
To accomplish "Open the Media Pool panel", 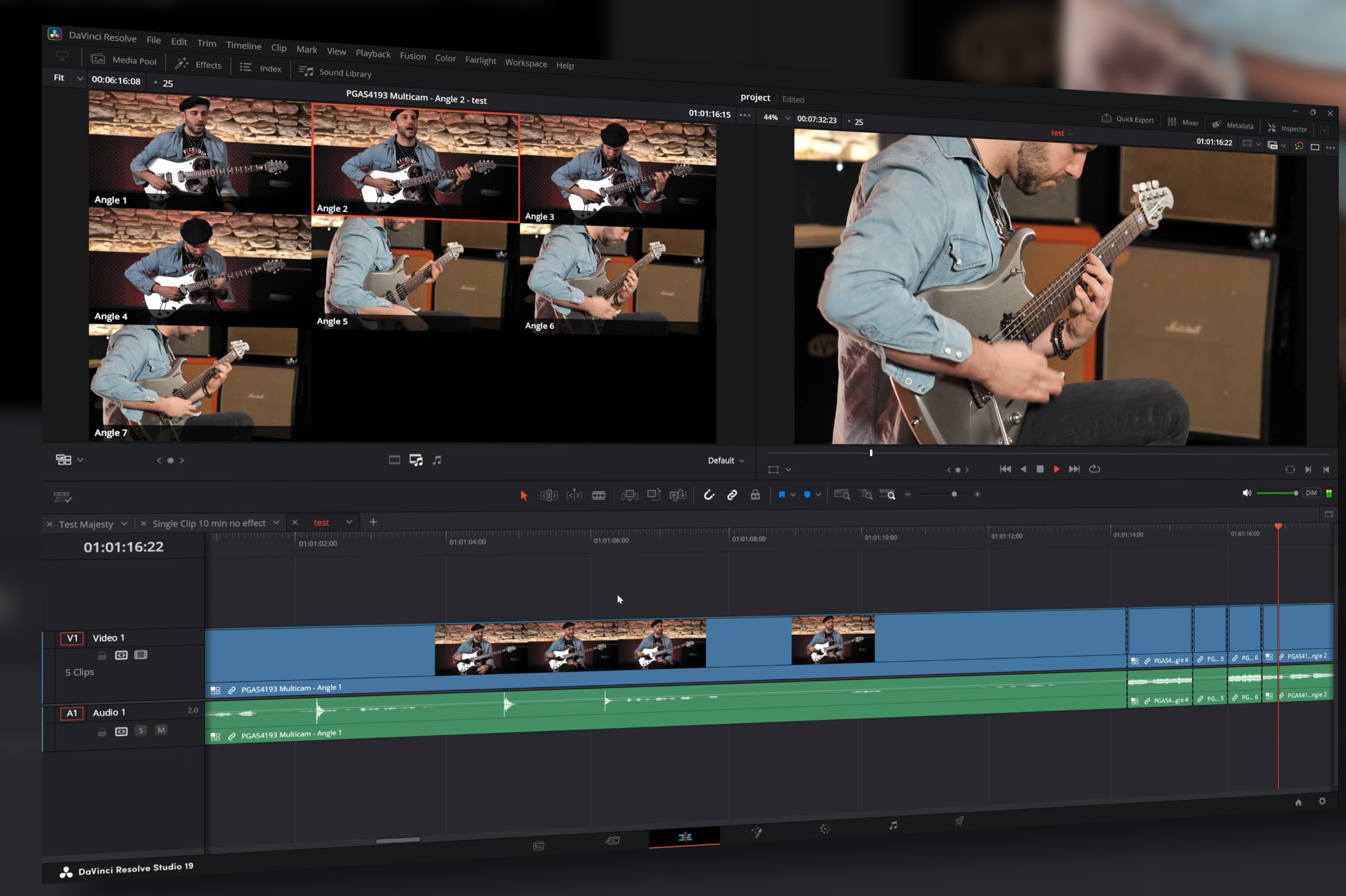I will 124,60.
